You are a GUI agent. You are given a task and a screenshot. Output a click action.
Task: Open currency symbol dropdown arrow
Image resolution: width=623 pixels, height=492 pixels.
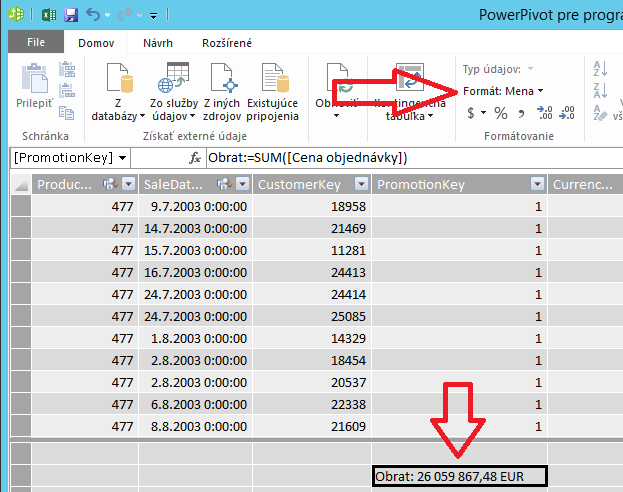[x=484, y=113]
